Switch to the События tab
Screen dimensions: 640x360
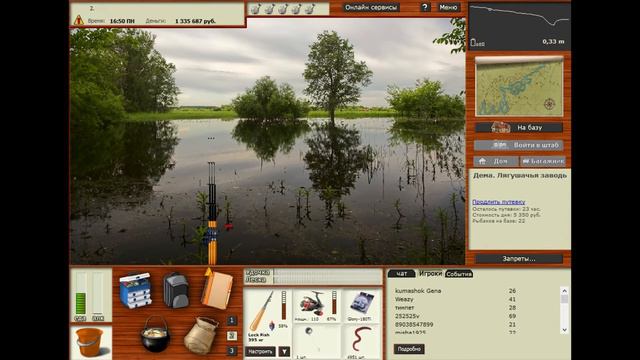(459, 274)
